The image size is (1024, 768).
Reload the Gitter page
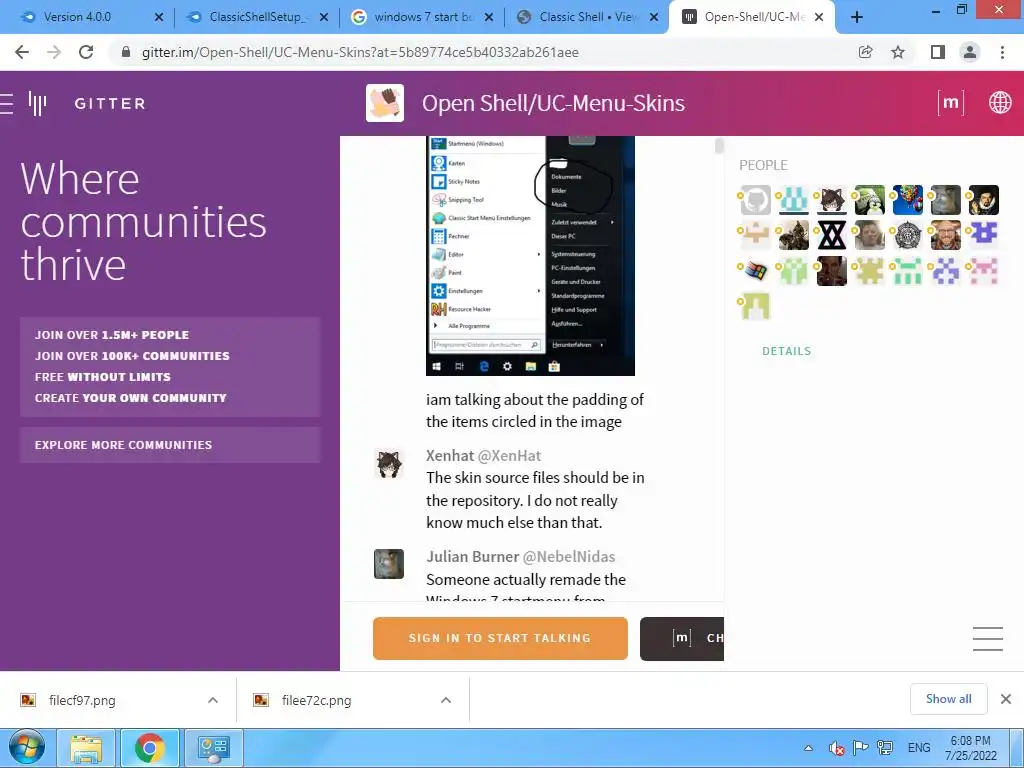pos(86,52)
